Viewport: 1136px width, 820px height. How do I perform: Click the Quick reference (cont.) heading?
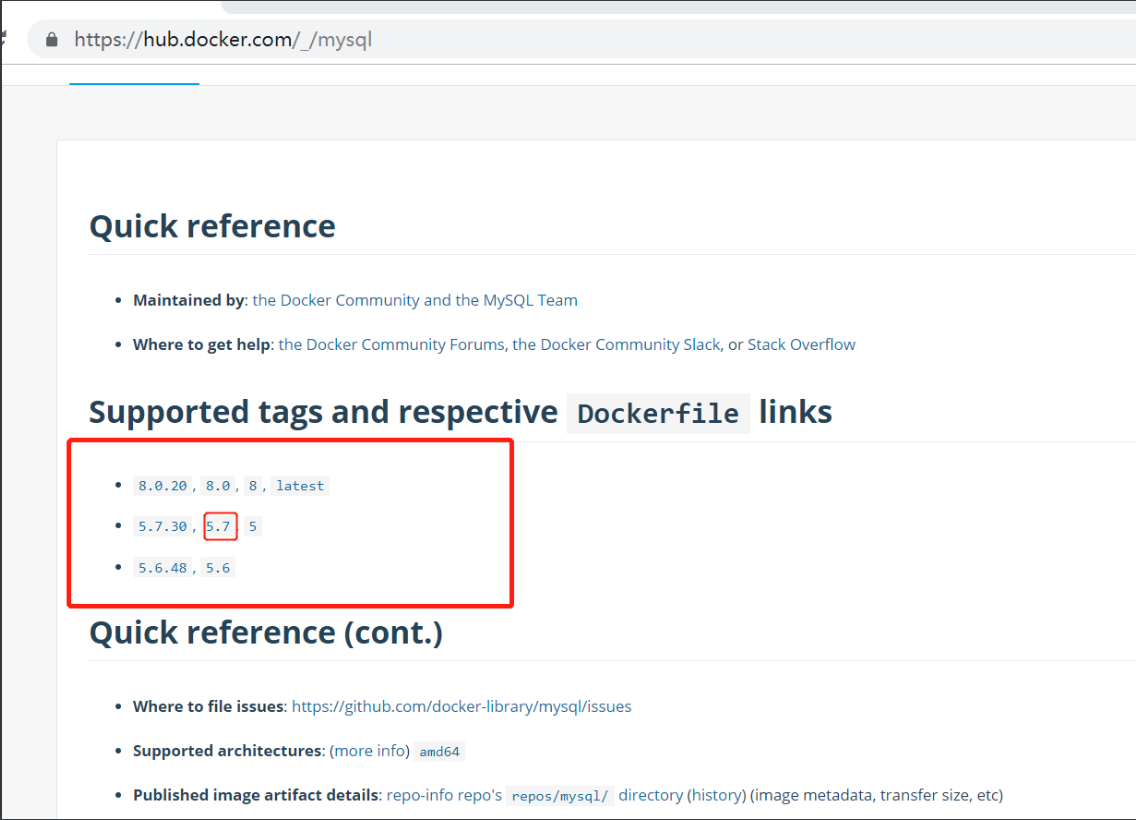pos(266,632)
